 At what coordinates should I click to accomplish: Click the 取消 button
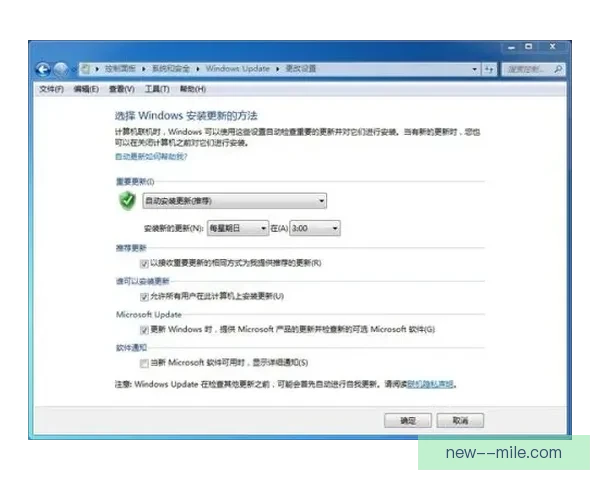coord(460,421)
